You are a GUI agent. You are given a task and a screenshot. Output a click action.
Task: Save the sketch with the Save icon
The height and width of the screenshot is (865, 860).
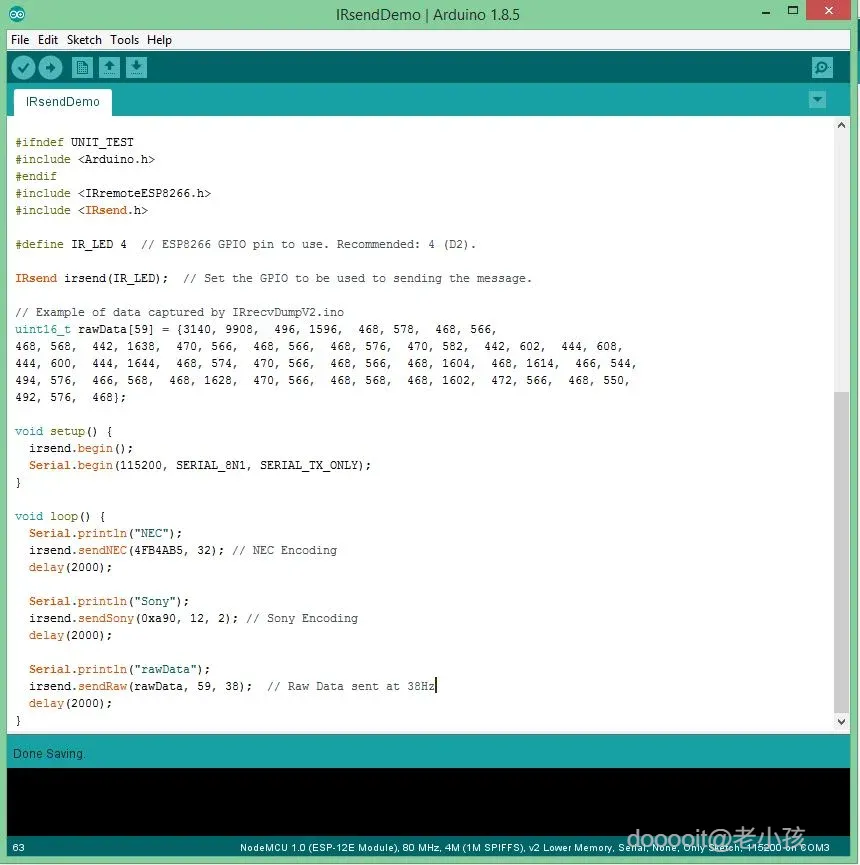point(136,68)
